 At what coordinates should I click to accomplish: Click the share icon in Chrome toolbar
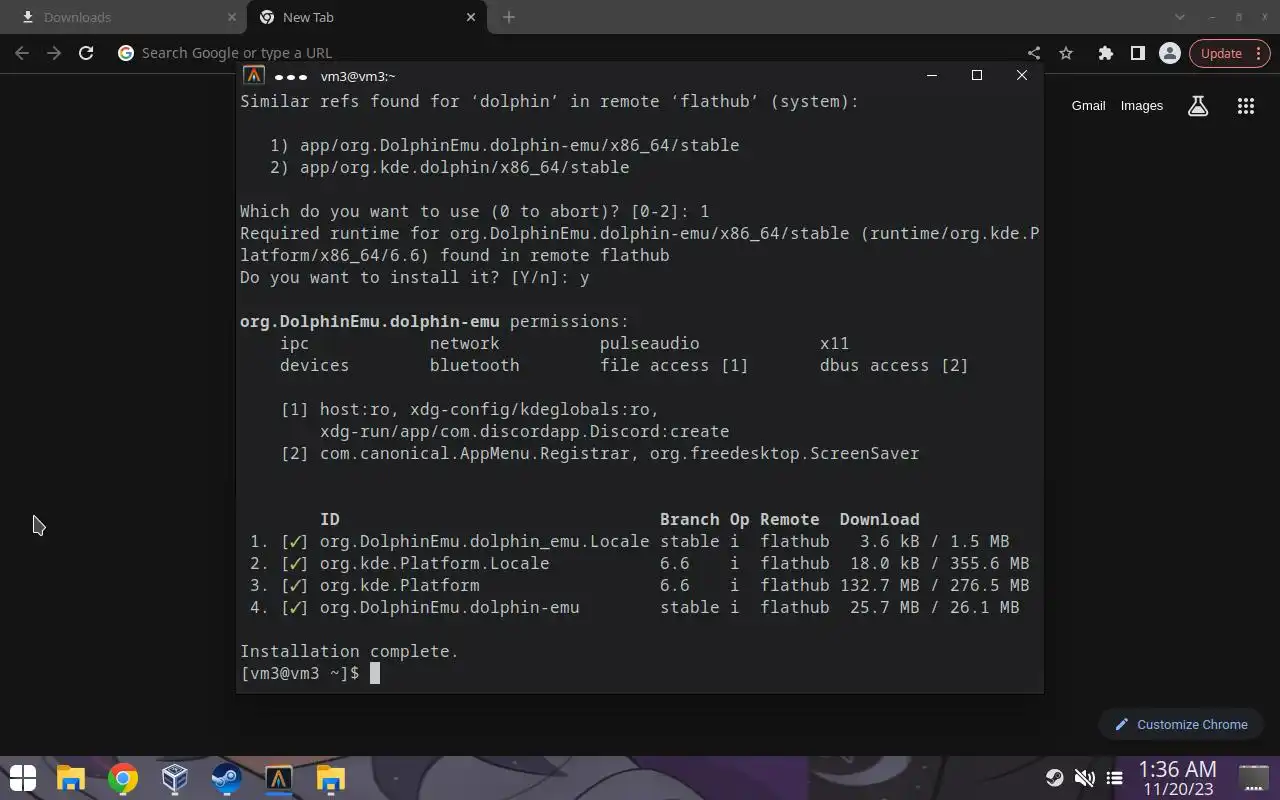pyautogui.click(x=1034, y=53)
